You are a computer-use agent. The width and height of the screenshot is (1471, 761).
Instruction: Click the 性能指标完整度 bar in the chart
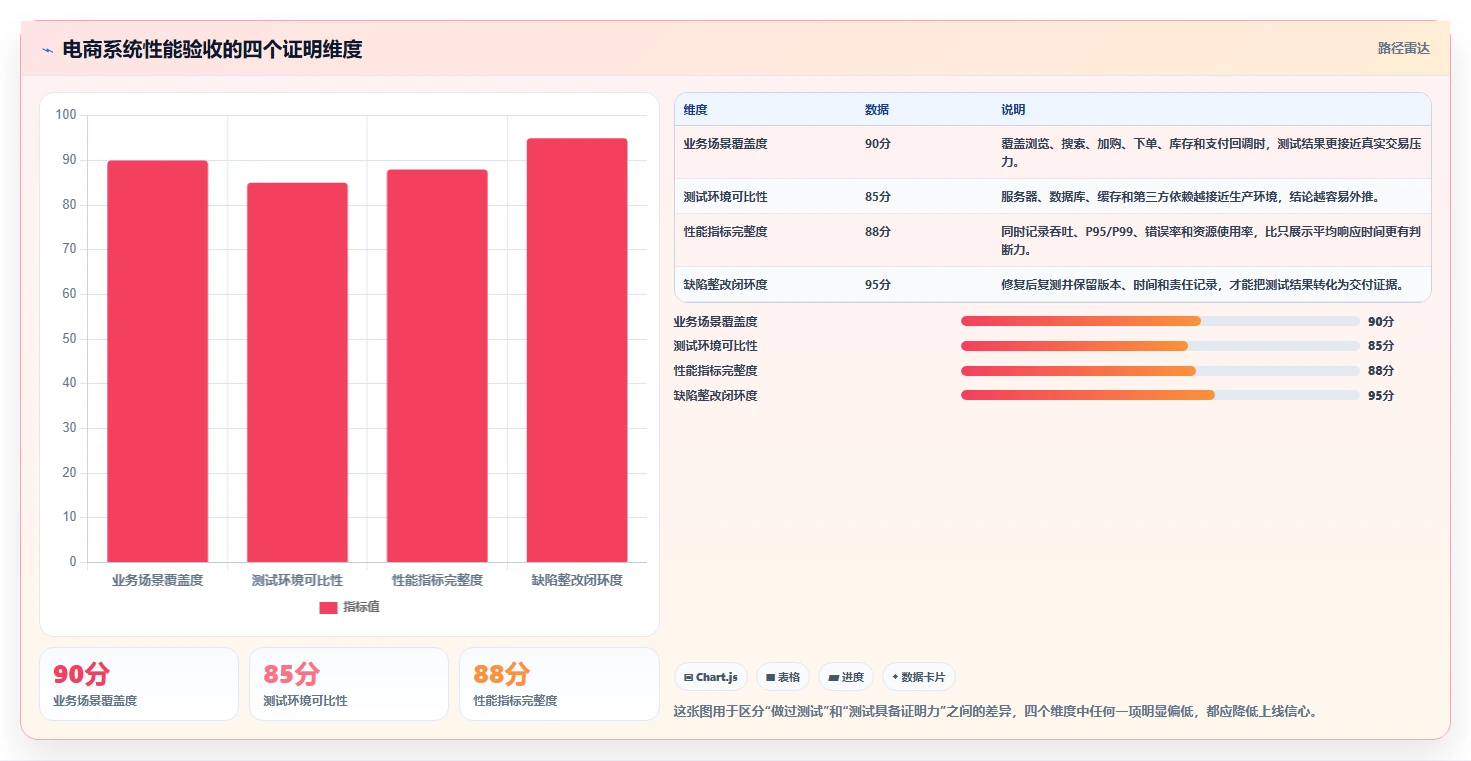437,366
